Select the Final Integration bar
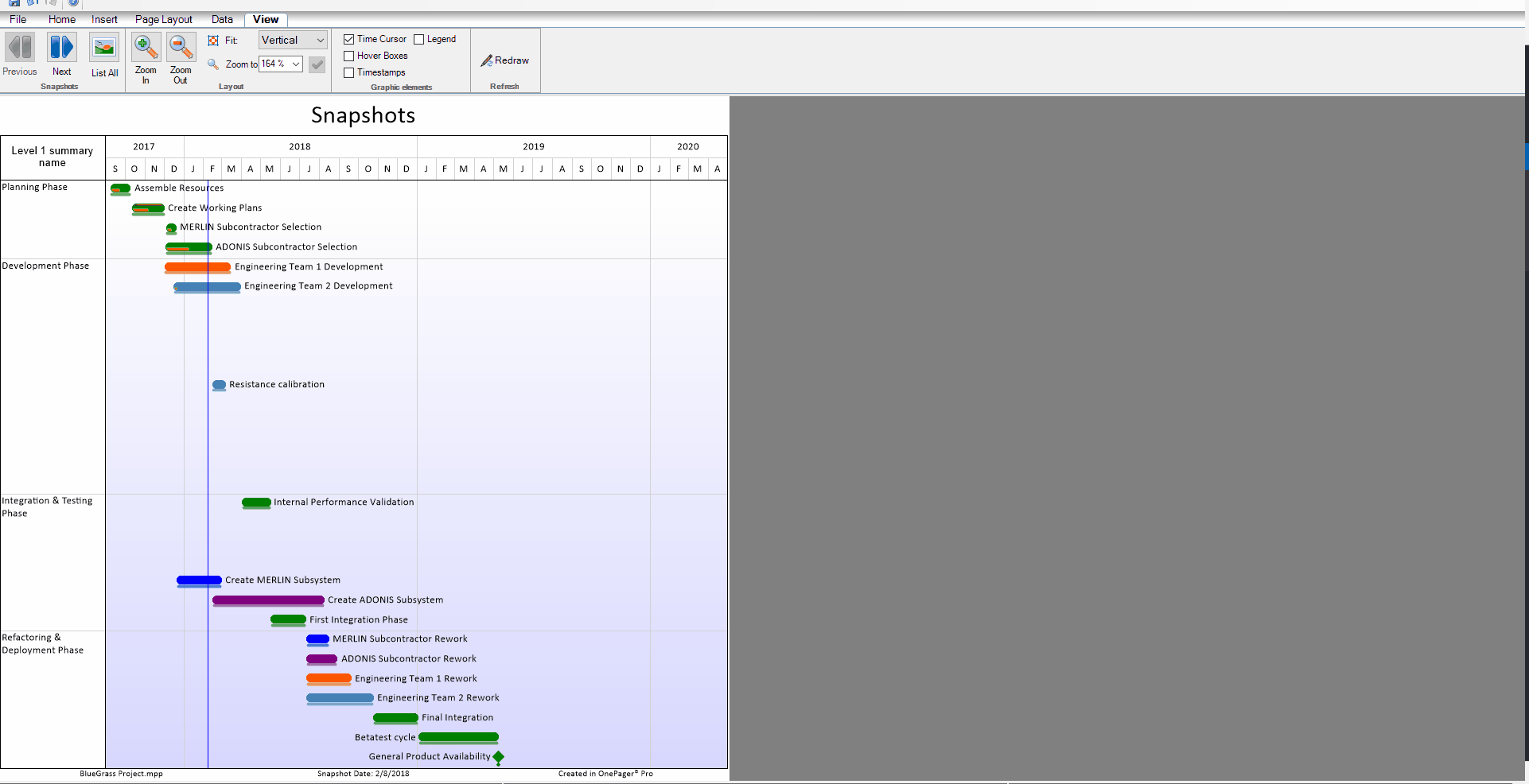Viewport: 1529px width, 784px height. 395,718
